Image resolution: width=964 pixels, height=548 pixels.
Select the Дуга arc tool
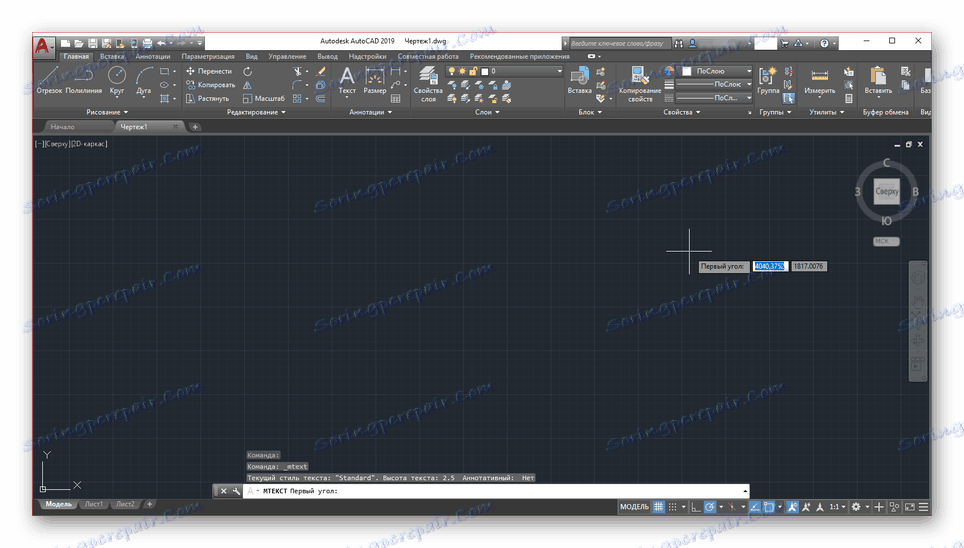(144, 81)
